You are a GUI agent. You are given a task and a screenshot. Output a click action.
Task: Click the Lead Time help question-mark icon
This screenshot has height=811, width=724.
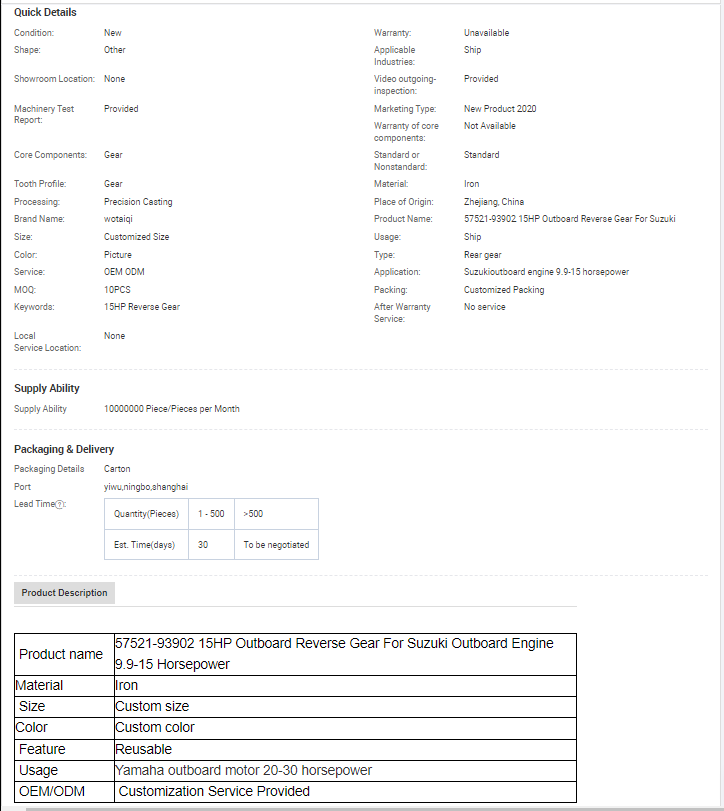60,504
